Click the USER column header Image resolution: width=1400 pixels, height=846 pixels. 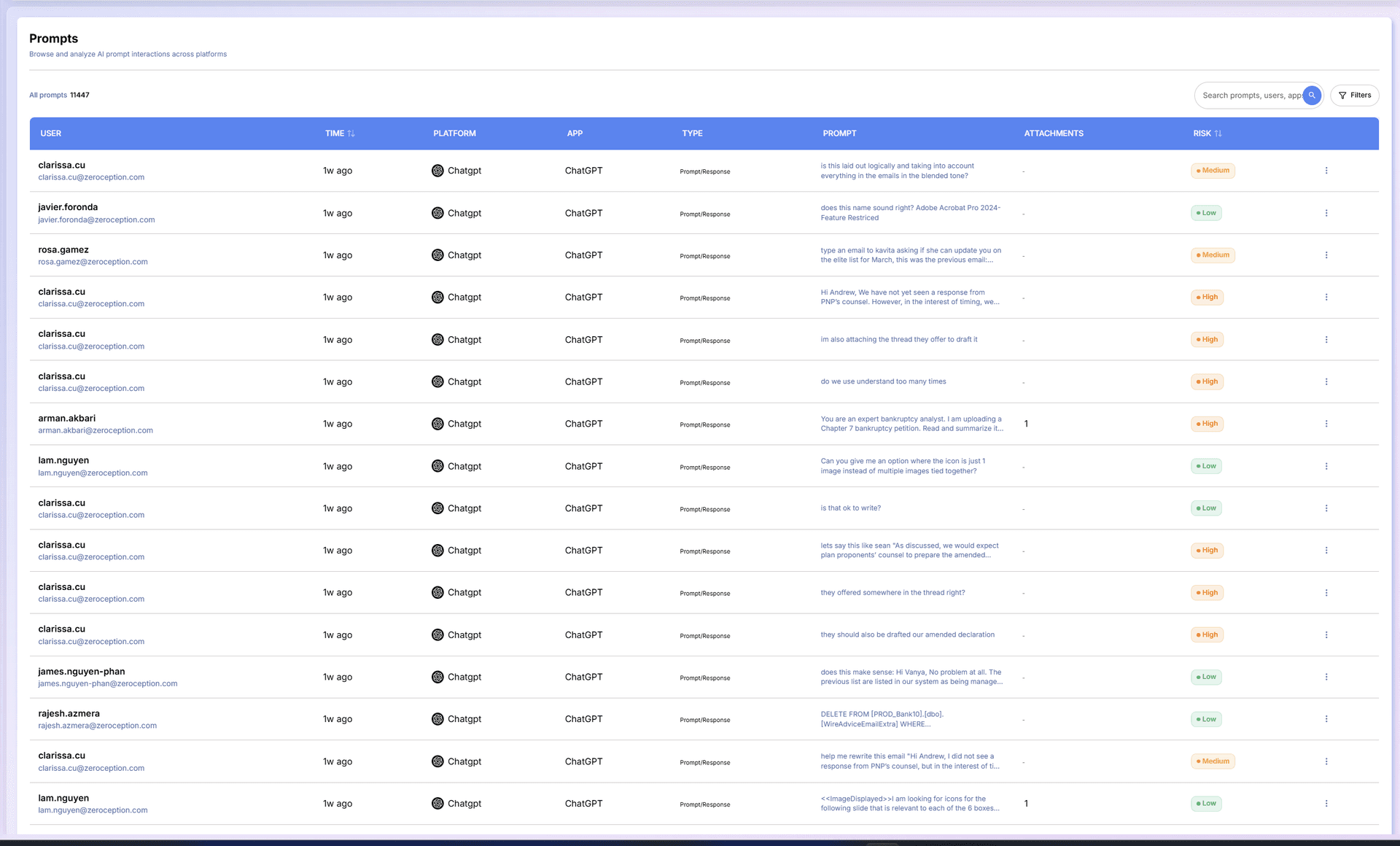coord(51,133)
